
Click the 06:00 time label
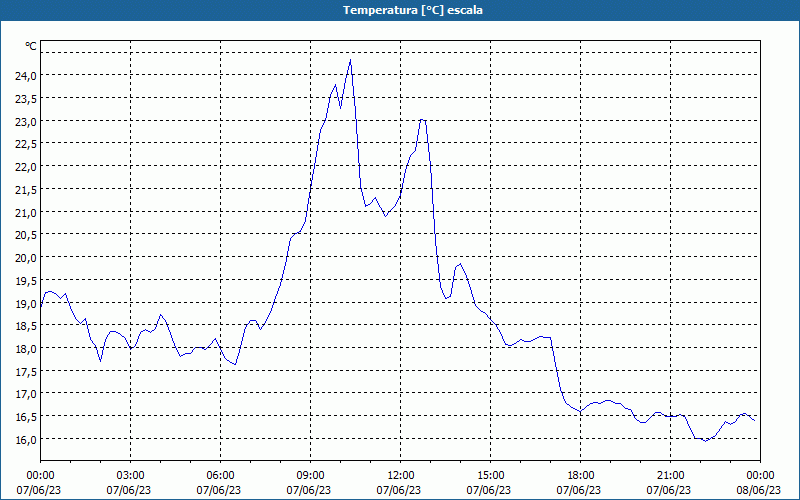[220, 476]
